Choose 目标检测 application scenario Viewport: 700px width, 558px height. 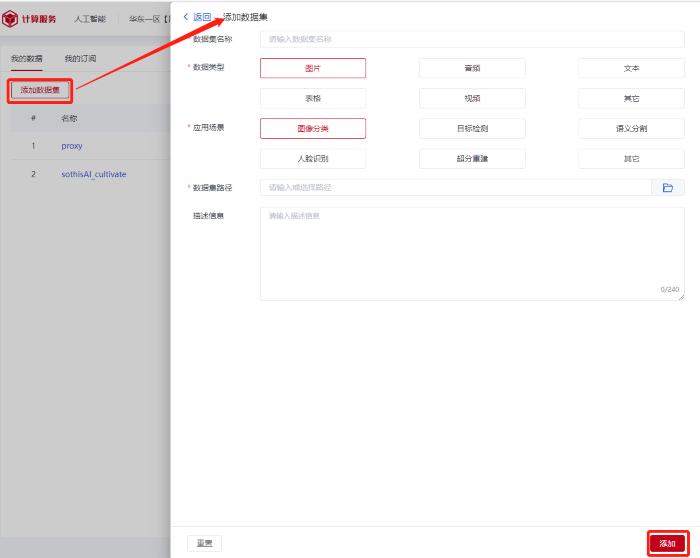(472, 129)
